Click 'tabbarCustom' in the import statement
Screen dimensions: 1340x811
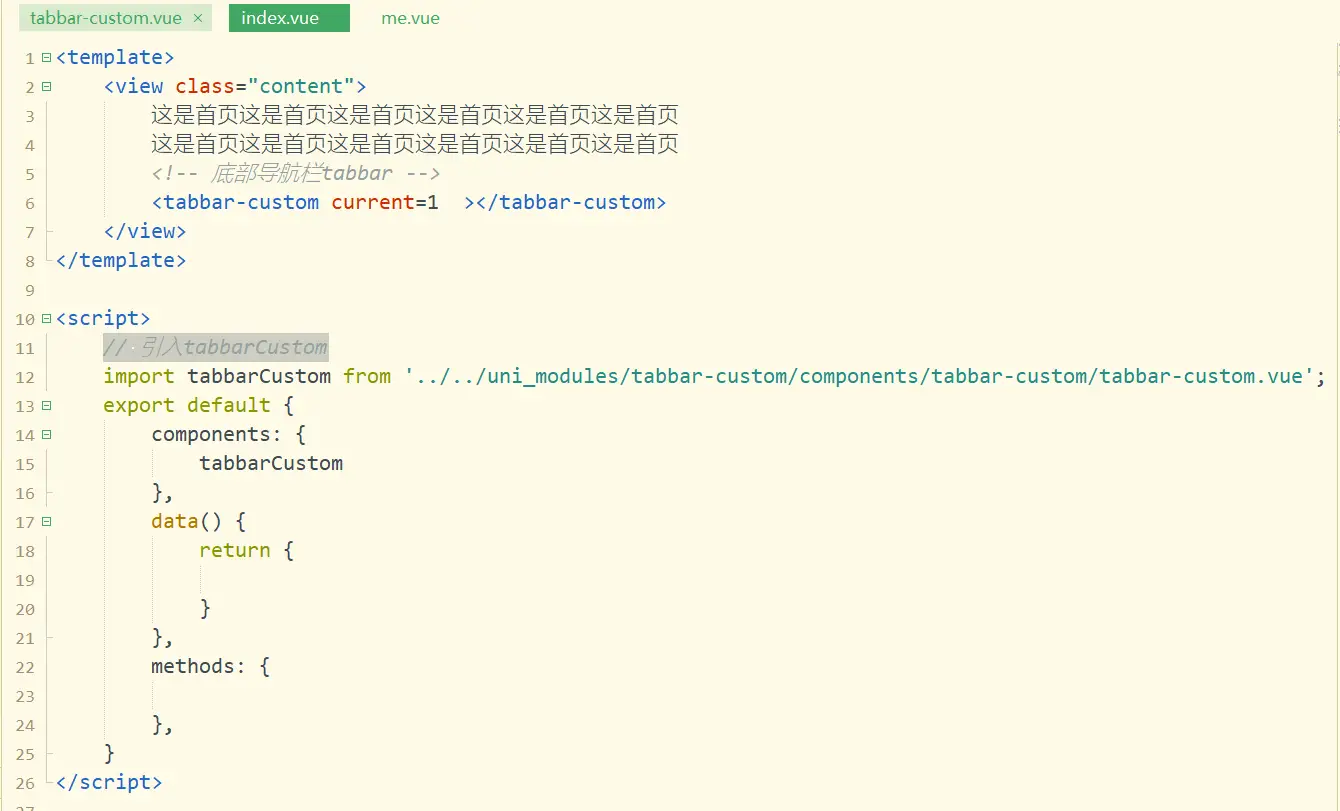[x=259, y=376]
